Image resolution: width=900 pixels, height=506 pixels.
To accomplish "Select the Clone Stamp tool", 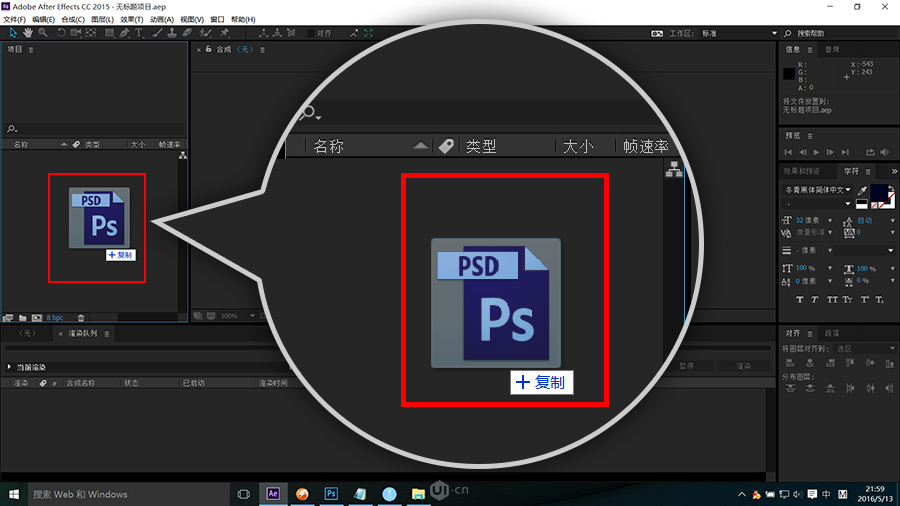I will pos(172,33).
